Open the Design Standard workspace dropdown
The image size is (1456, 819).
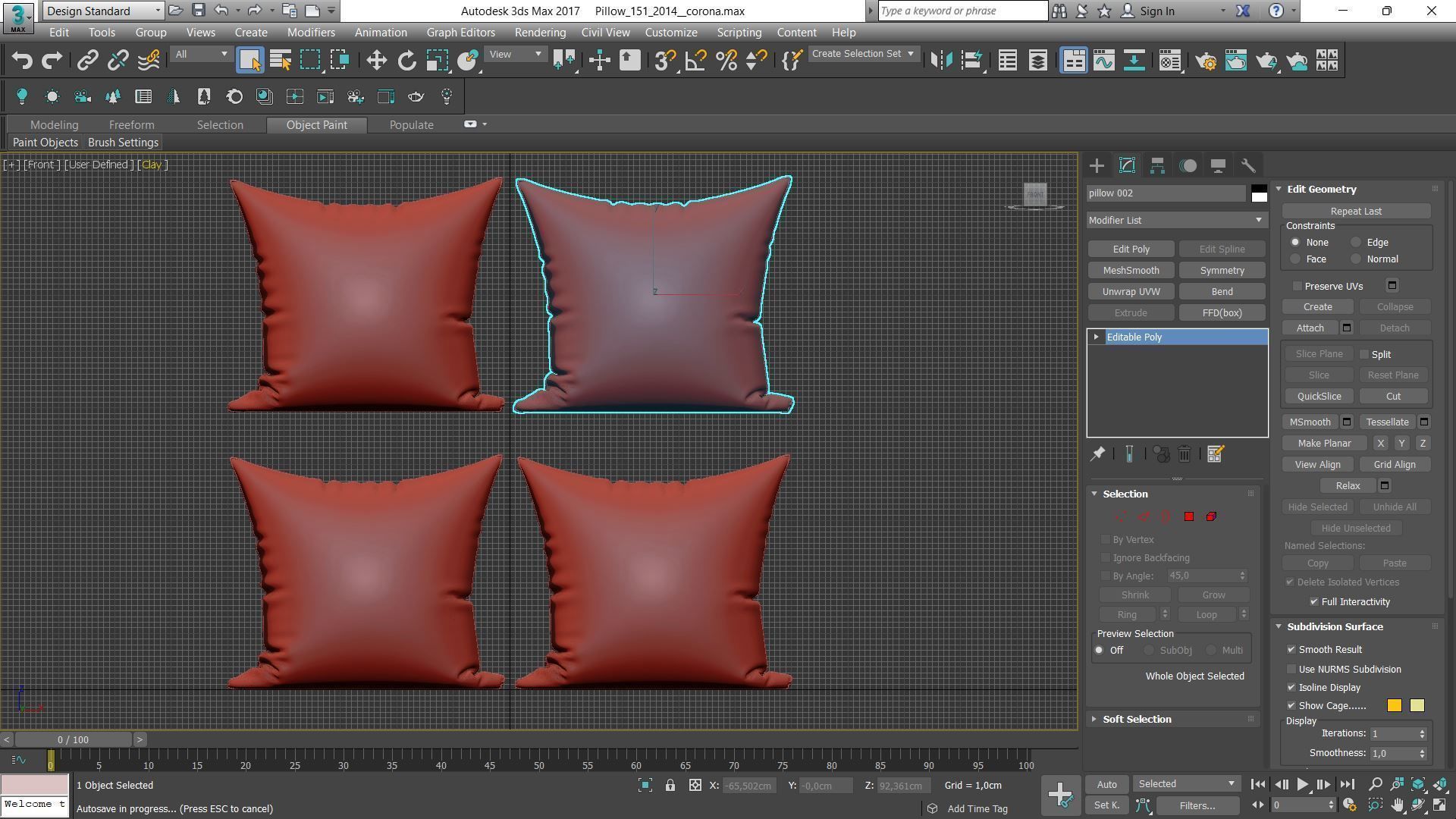[x=102, y=11]
